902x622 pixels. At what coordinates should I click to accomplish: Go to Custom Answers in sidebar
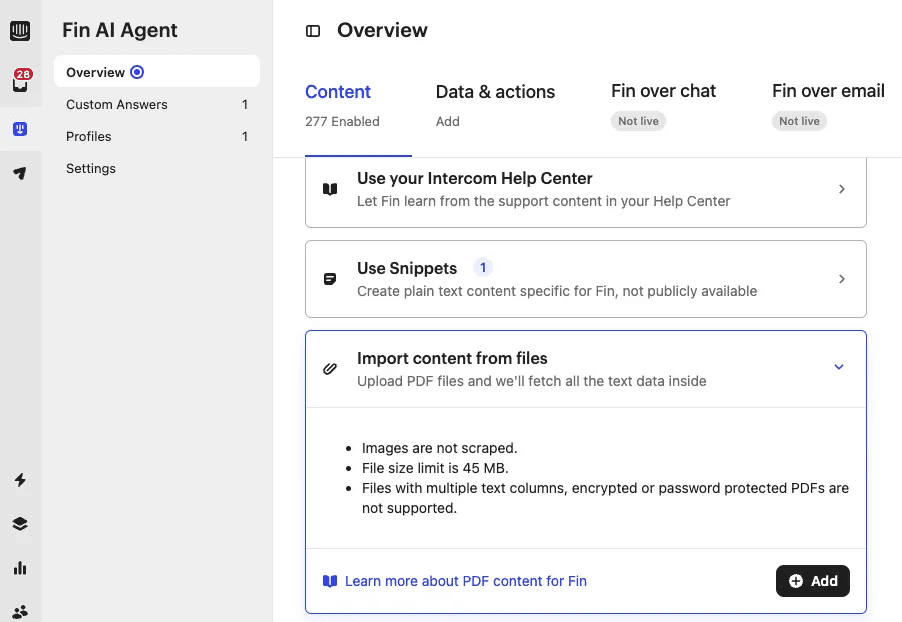(x=117, y=105)
